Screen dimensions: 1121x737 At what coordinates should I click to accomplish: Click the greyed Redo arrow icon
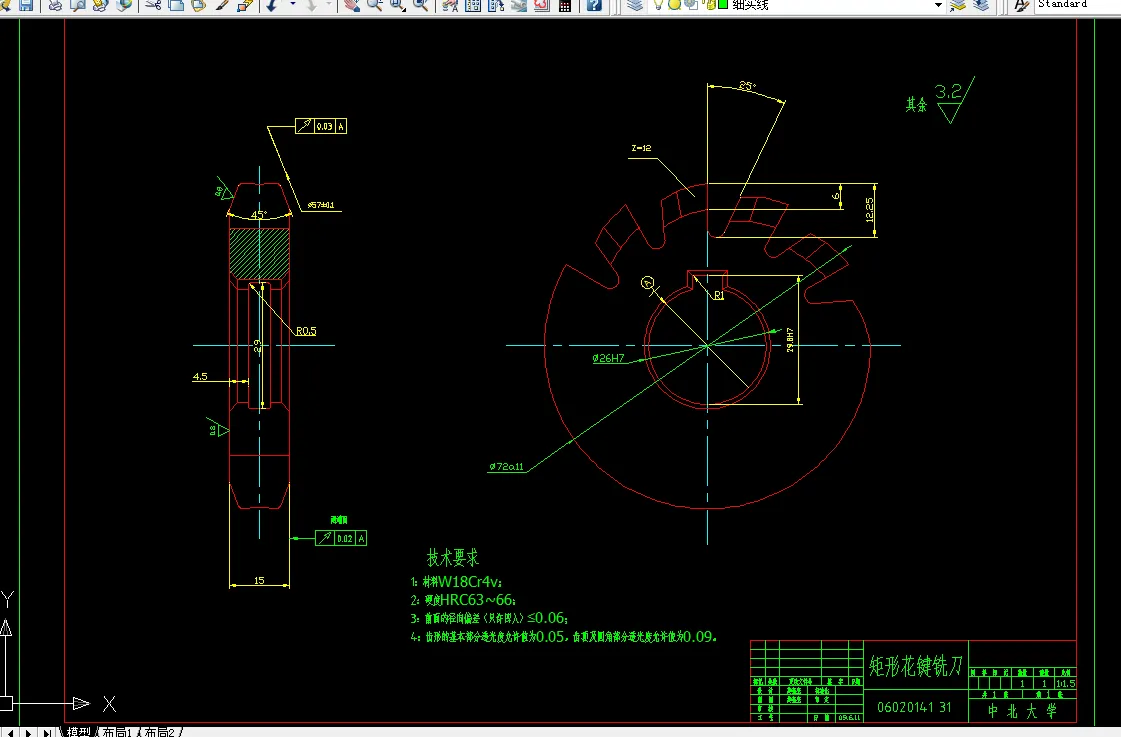(312, 5)
